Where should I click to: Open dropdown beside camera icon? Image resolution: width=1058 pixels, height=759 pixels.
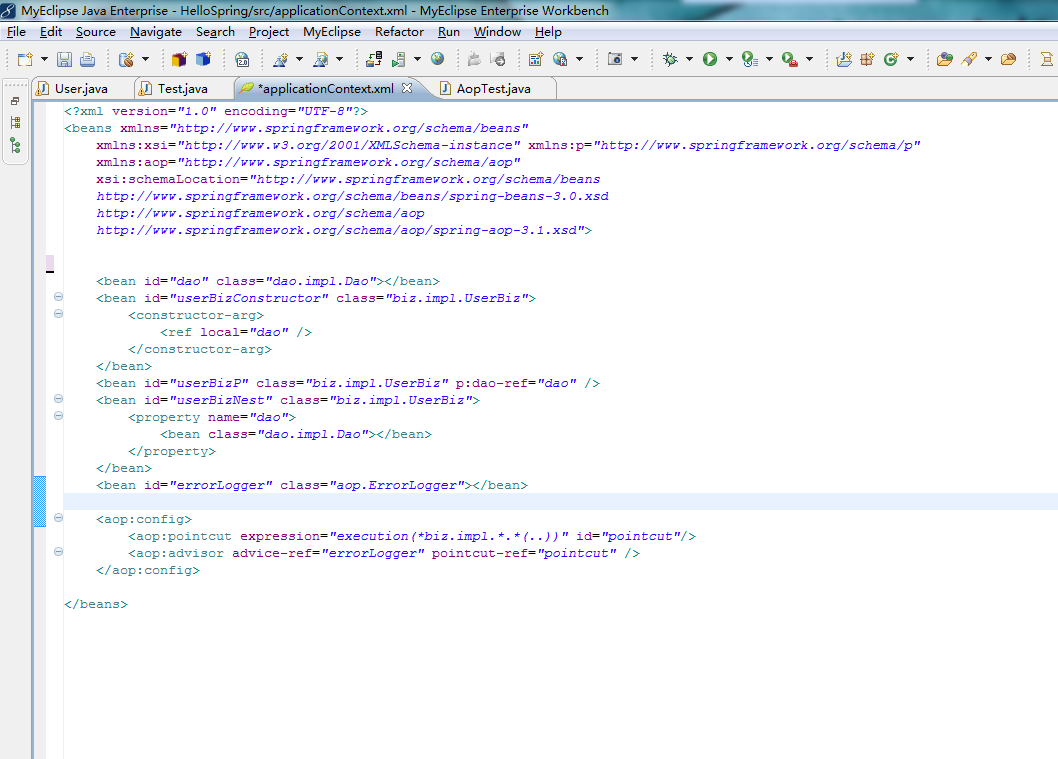click(x=634, y=59)
